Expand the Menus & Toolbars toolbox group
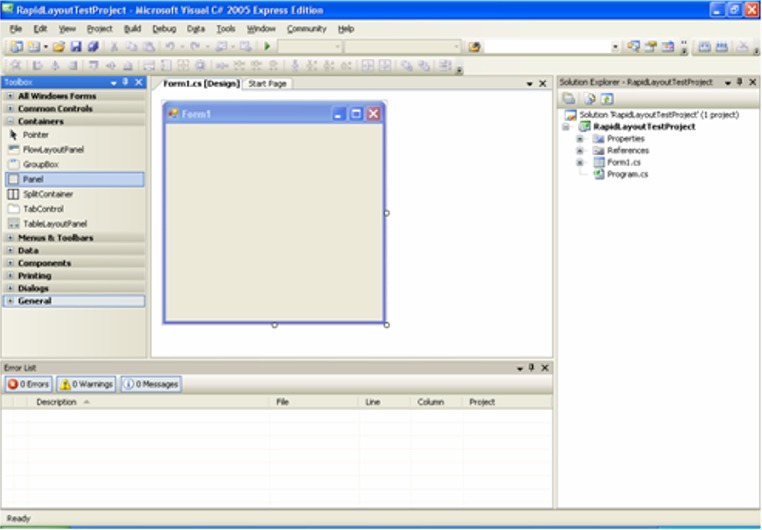The height and width of the screenshot is (530, 762). click(10, 238)
